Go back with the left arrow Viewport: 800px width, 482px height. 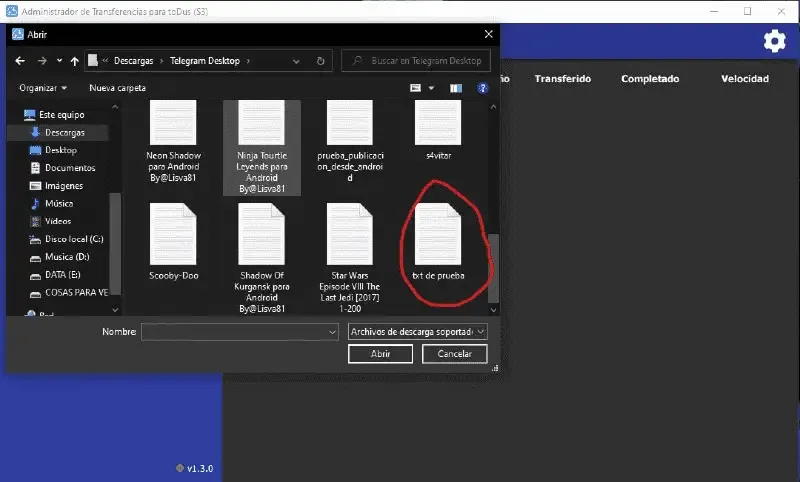click(20, 61)
